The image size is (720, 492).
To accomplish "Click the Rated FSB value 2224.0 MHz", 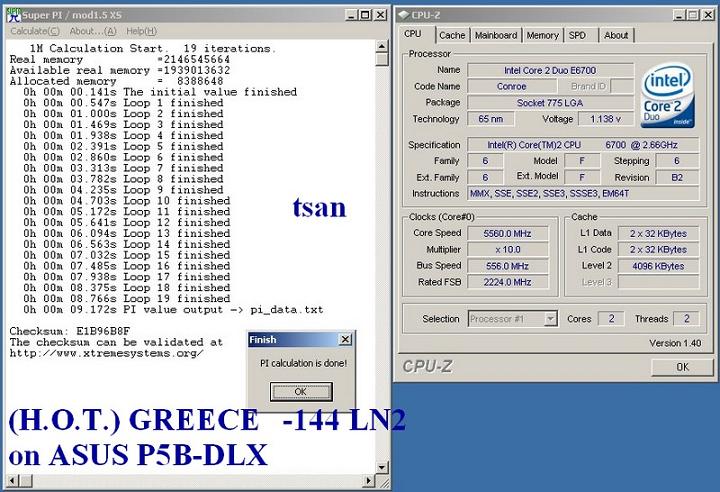I will (x=507, y=282).
